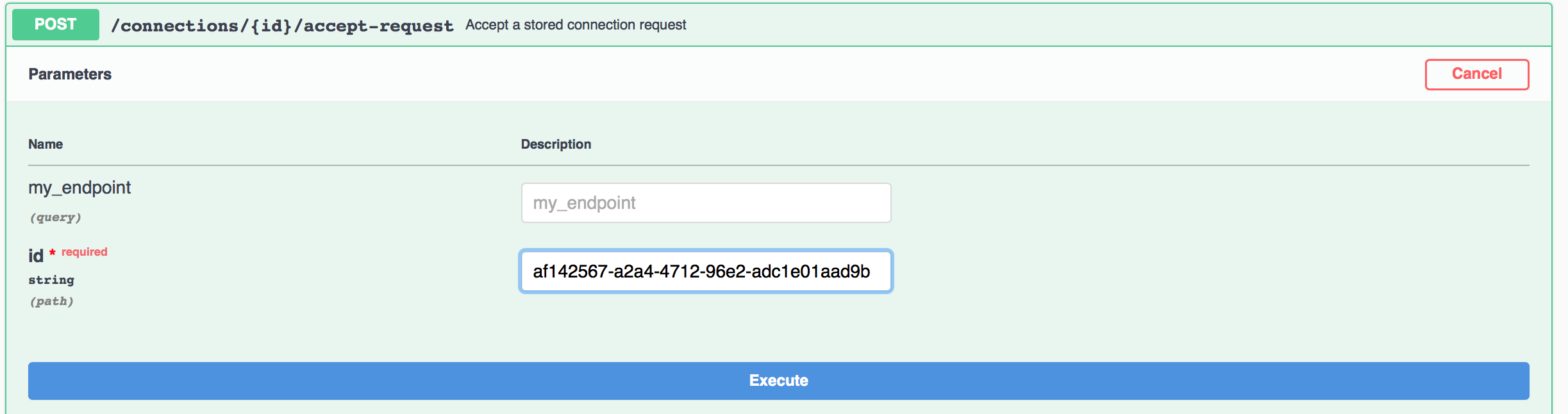Click the red 'required' indicator beside id
Image resolution: width=1568 pixels, height=414 pixels.
point(85,251)
